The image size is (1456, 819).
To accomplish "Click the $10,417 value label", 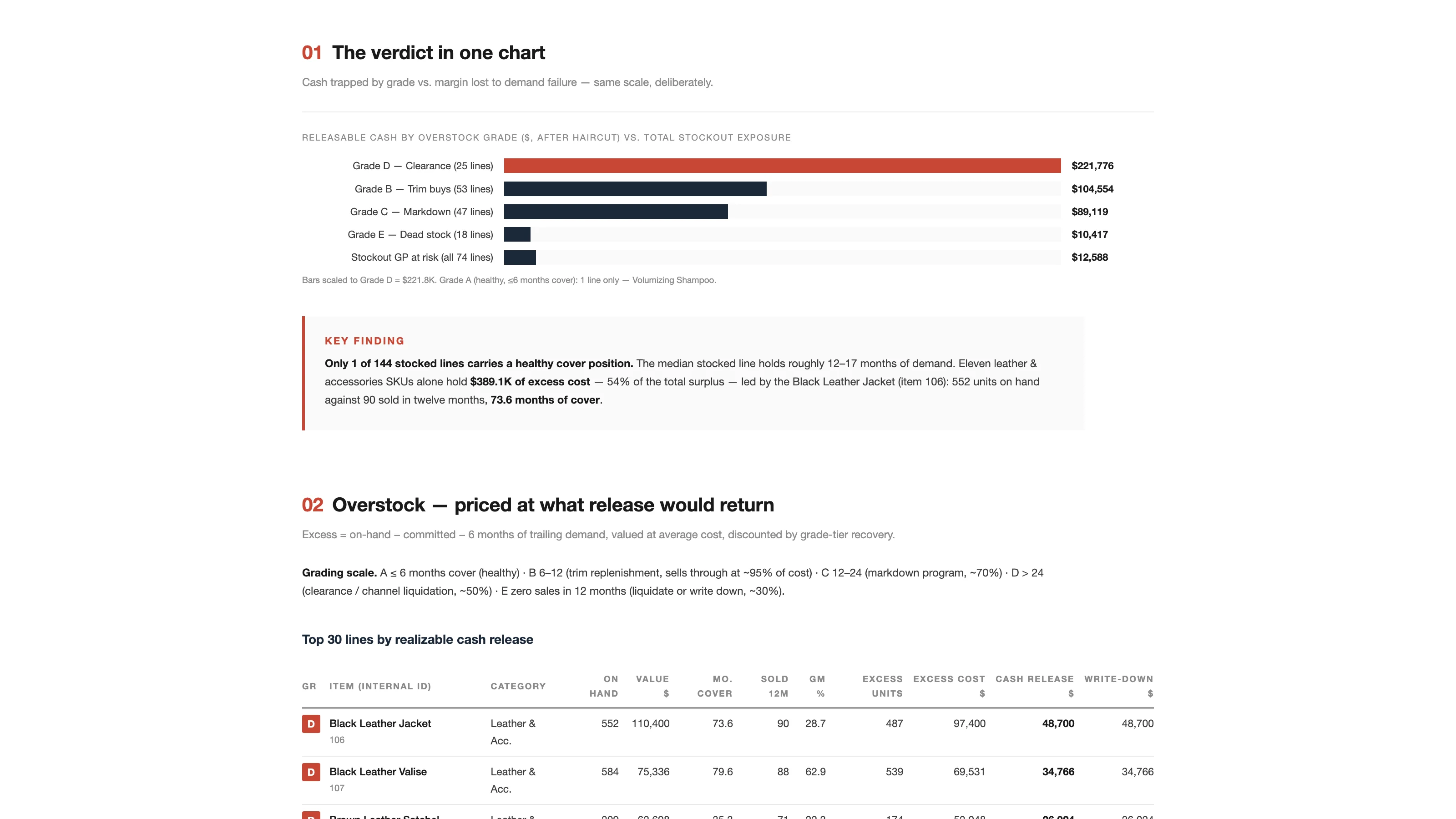I will point(1090,234).
